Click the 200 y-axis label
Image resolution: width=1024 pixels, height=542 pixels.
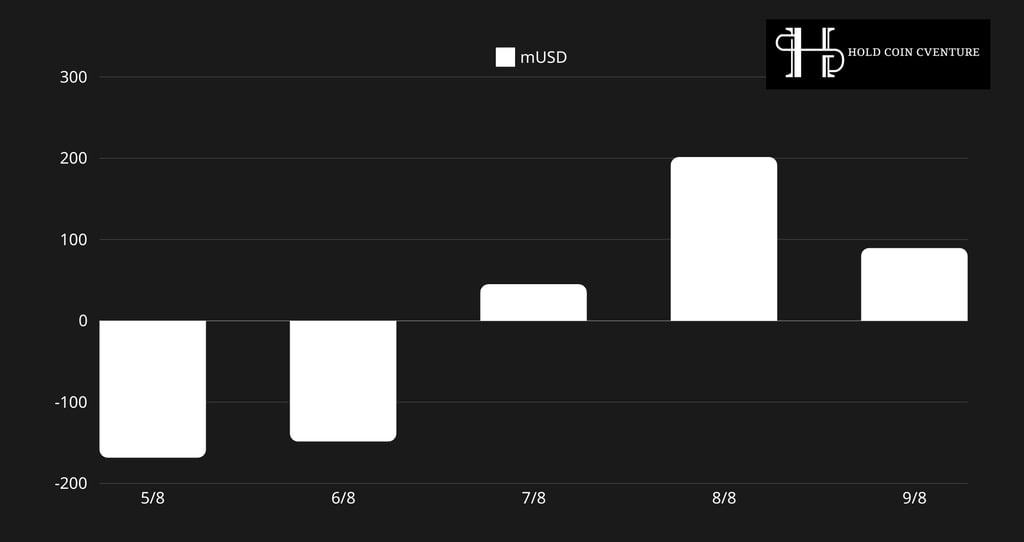(x=73, y=158)
